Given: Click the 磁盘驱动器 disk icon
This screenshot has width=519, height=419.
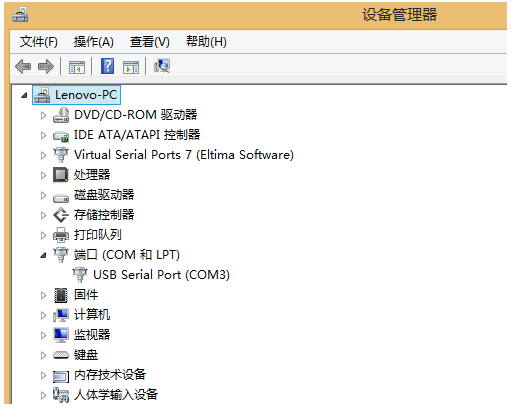Looking at the screenshot, I should pos(61,198).
